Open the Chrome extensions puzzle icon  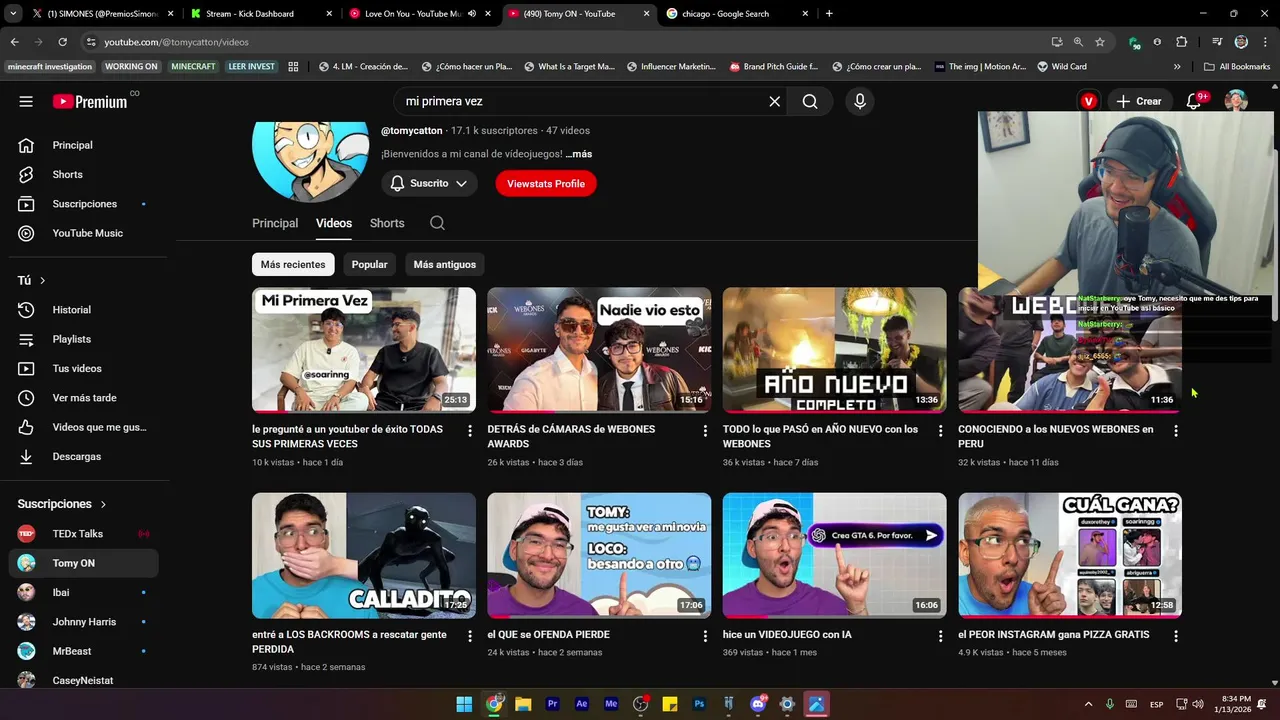(1182, 42)
